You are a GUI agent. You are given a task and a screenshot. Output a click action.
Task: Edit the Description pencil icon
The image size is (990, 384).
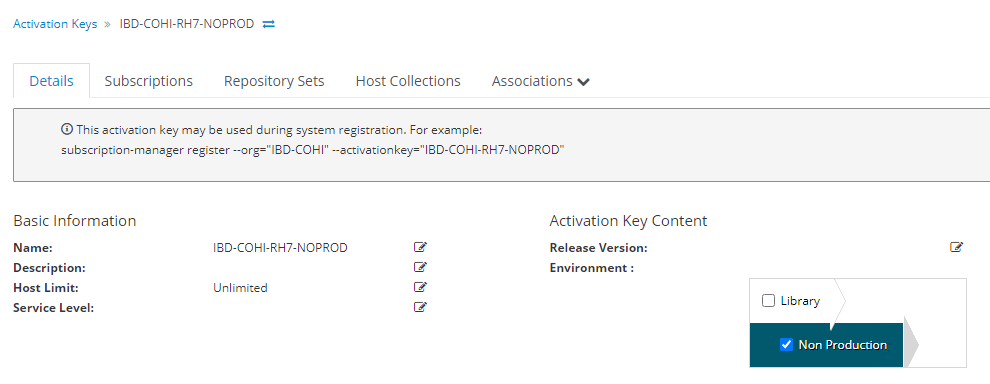click(420, 267)
